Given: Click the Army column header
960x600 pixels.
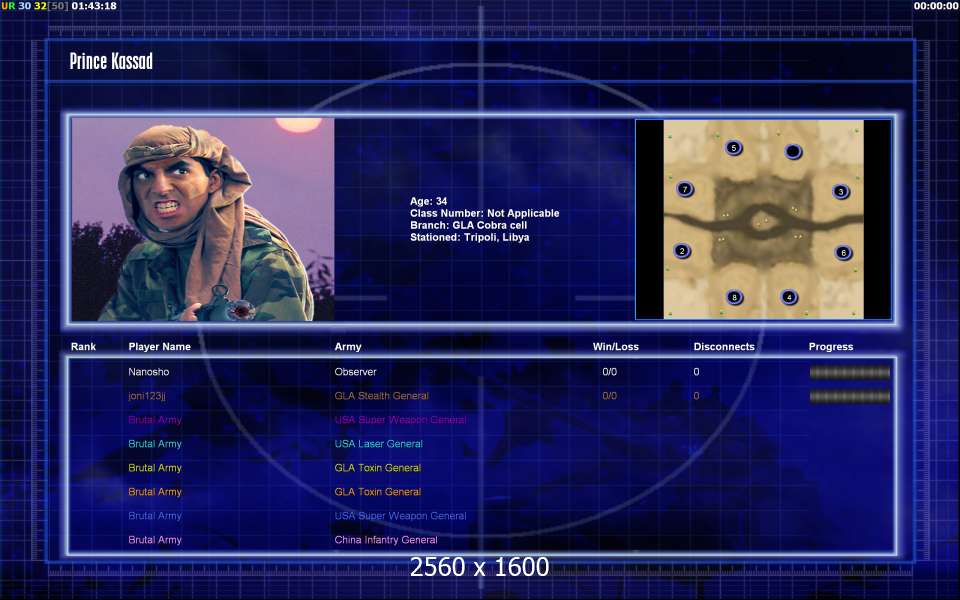Looking at the screenshot, I should pyautogui.click(x=348, y=347).
